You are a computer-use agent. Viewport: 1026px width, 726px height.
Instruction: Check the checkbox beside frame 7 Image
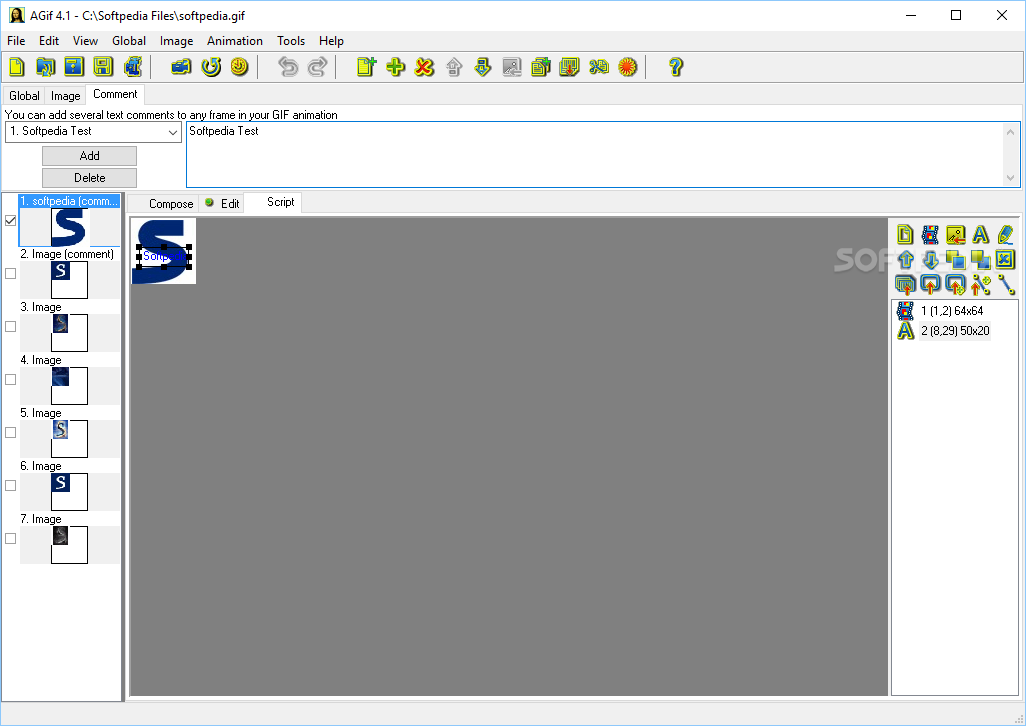(10, 538)
